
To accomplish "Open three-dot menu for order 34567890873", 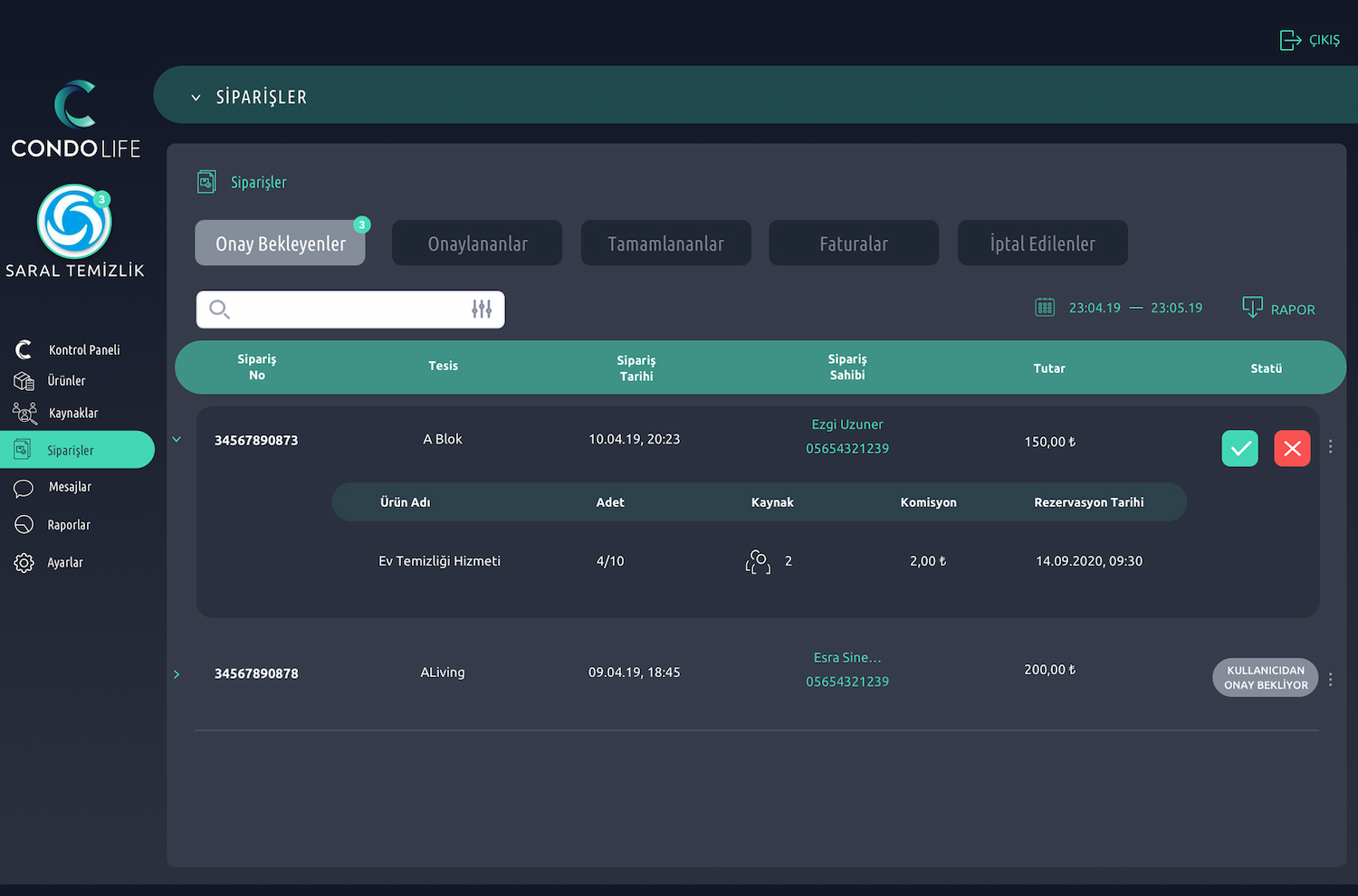I will click(x=1330, y=446).
